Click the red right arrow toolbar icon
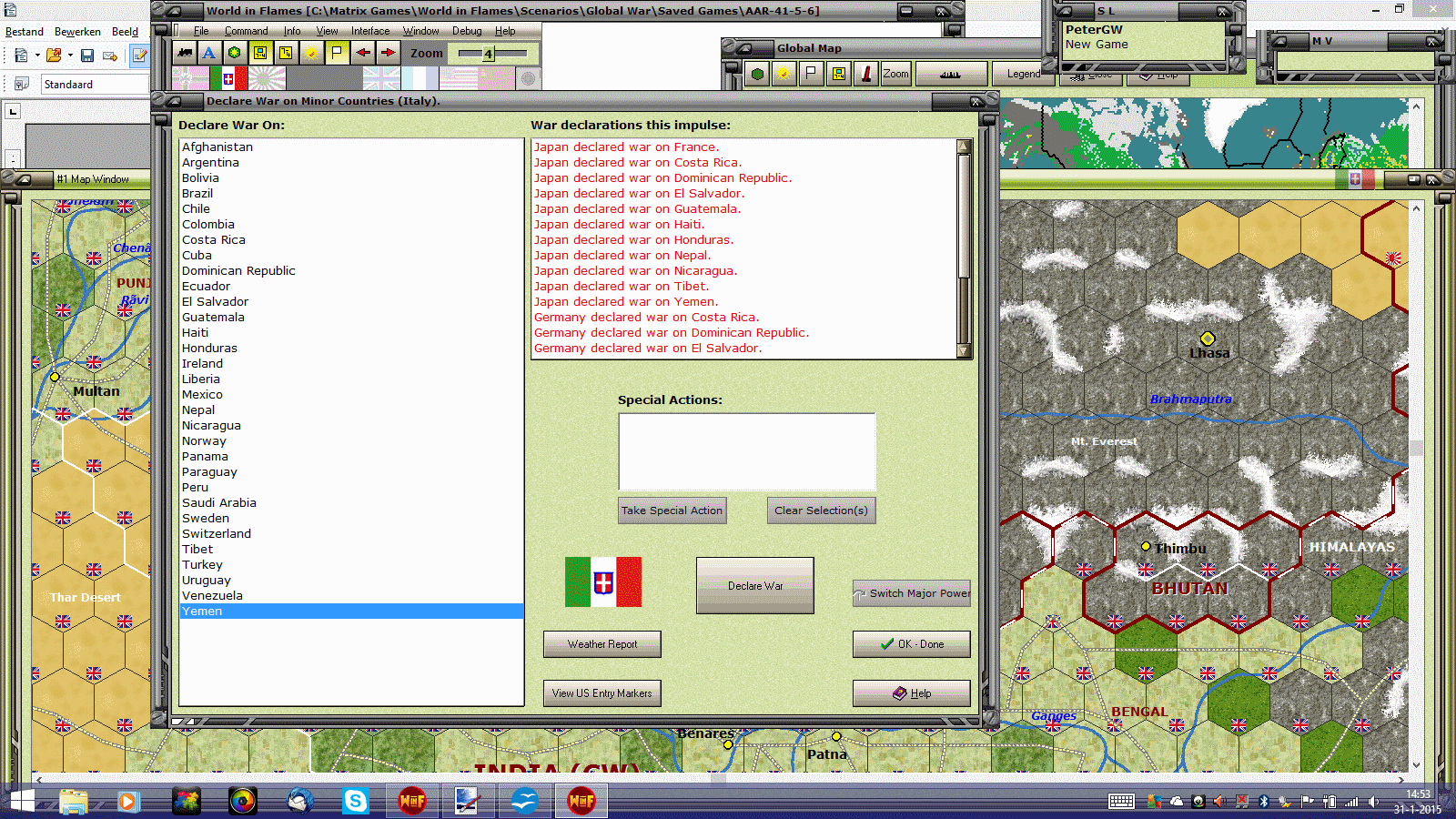1456x819 pixels. (x=388, y=53)
